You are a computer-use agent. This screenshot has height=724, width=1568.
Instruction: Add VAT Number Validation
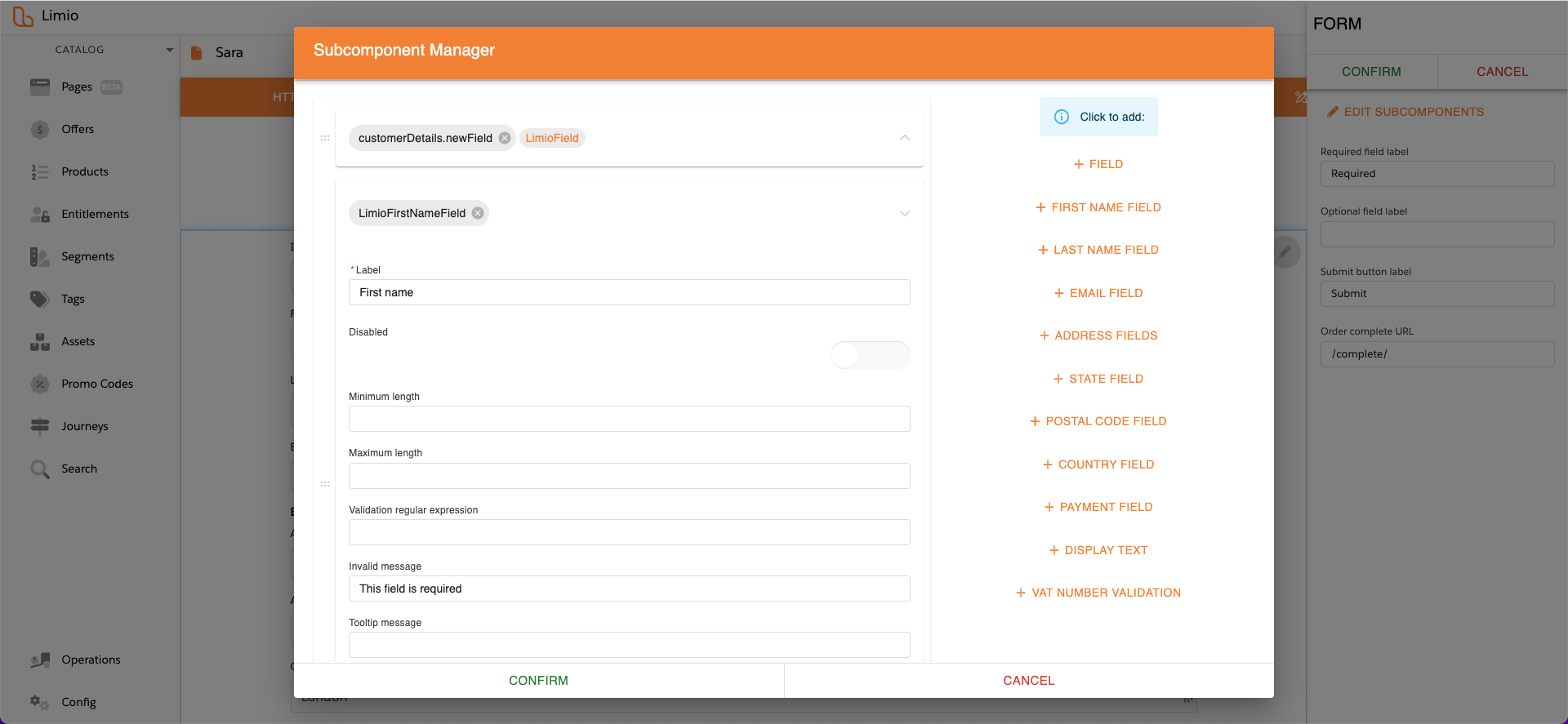(x=1098, y=593)
